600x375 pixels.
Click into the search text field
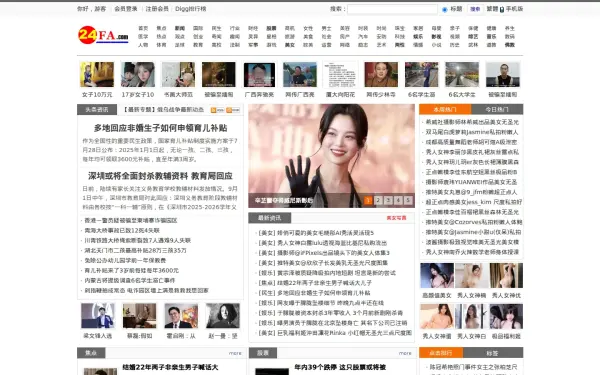coord(392,9)
